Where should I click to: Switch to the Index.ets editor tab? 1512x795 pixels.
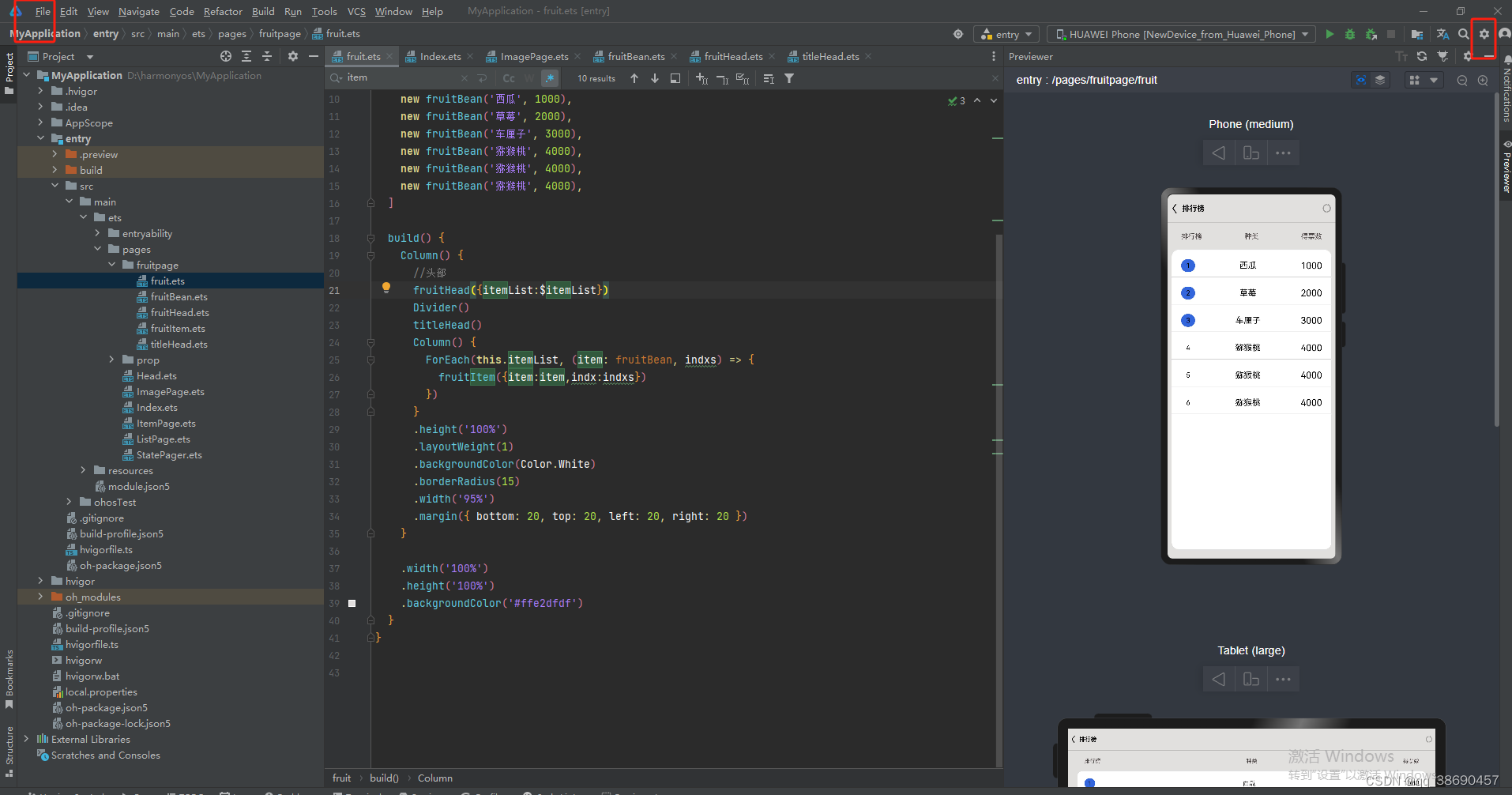(x=441, y=56)
